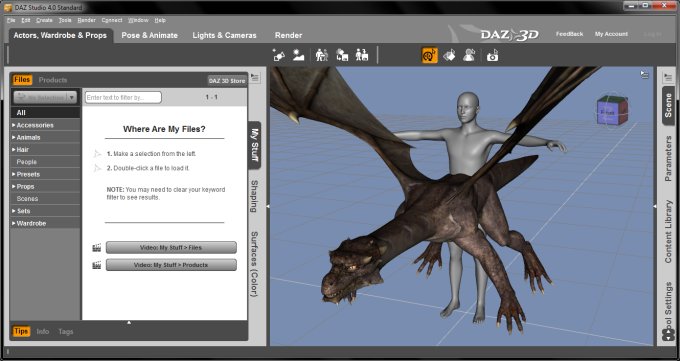Open the My Stuff pane options menu icon
This screenshot has height=361, width=680.
[255, 78]
